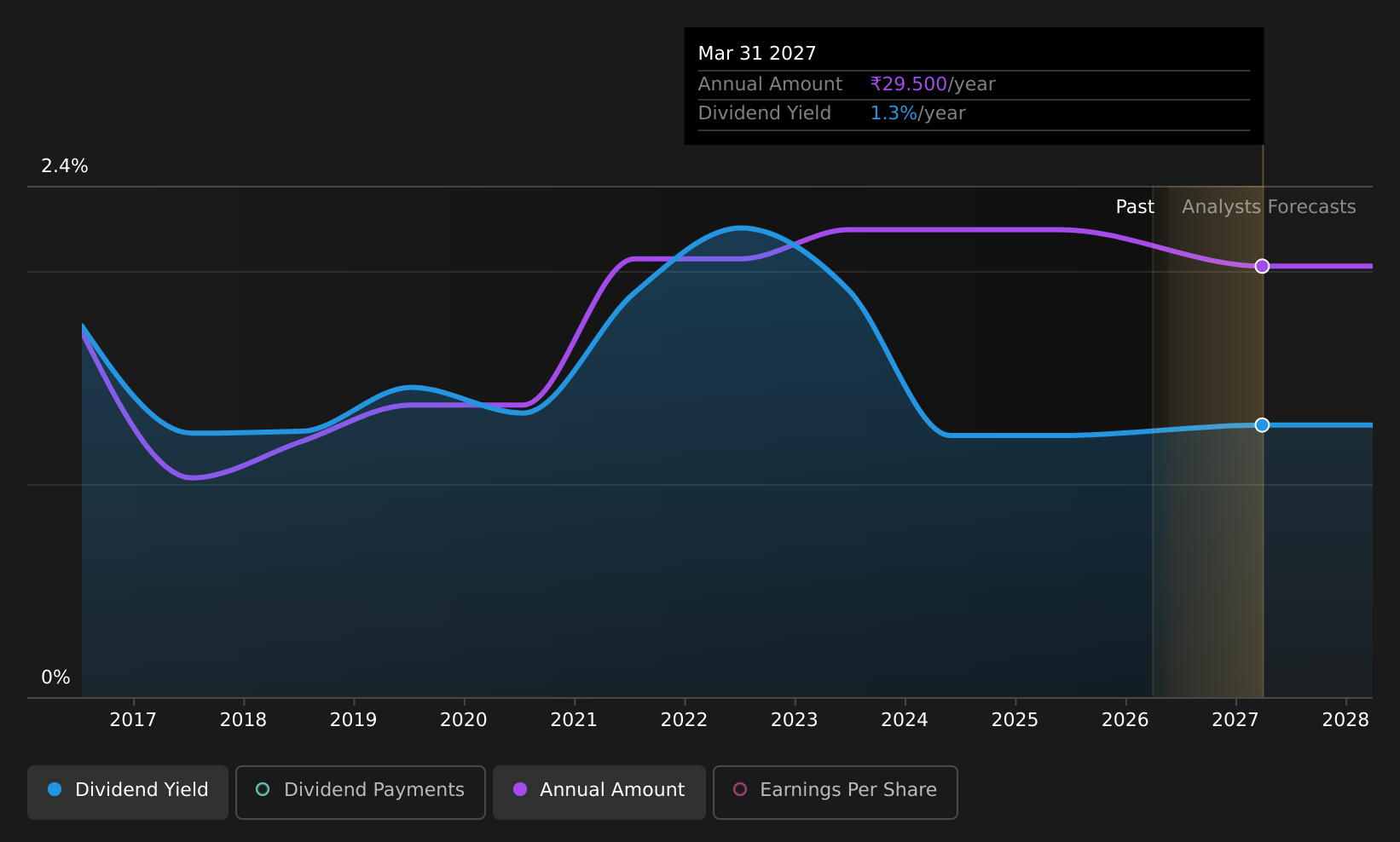Click the Past region label

[x=1135, y=207]
